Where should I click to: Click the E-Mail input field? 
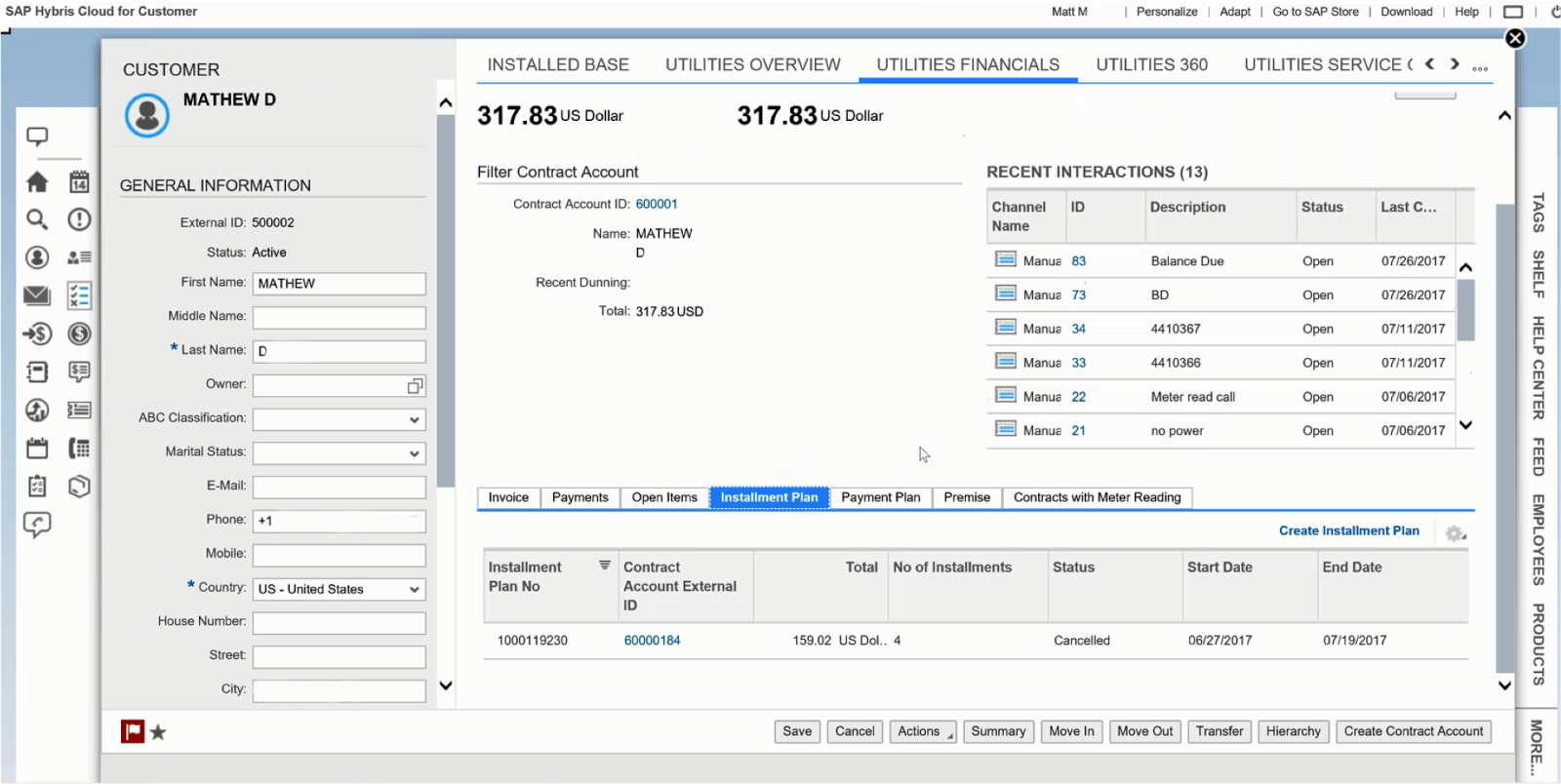339,487
